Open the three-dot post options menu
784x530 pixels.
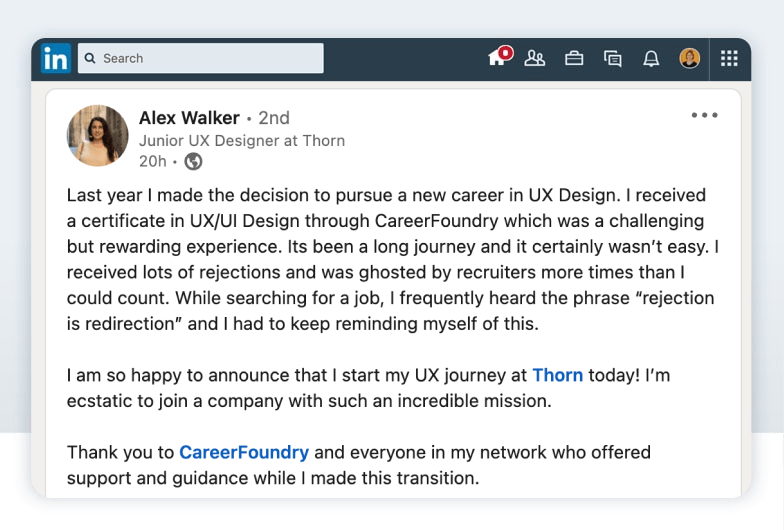coord(705,116)
